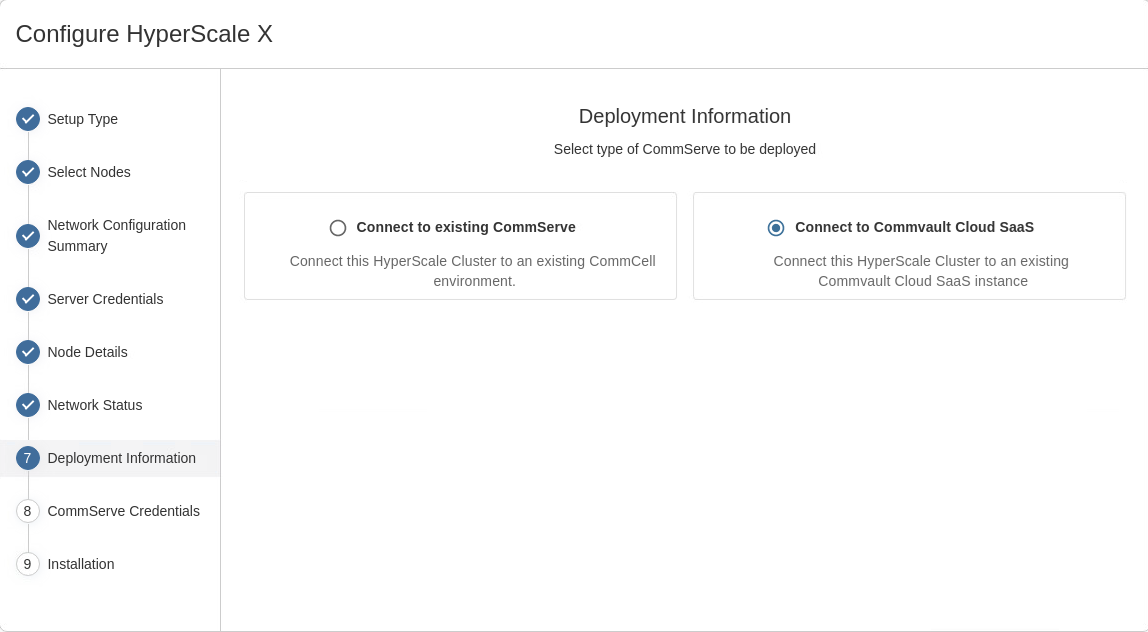Viewport: 1148px width, 632px height.
Task: Jump to the CommServe Credentials step label
Action: (123, 511)
